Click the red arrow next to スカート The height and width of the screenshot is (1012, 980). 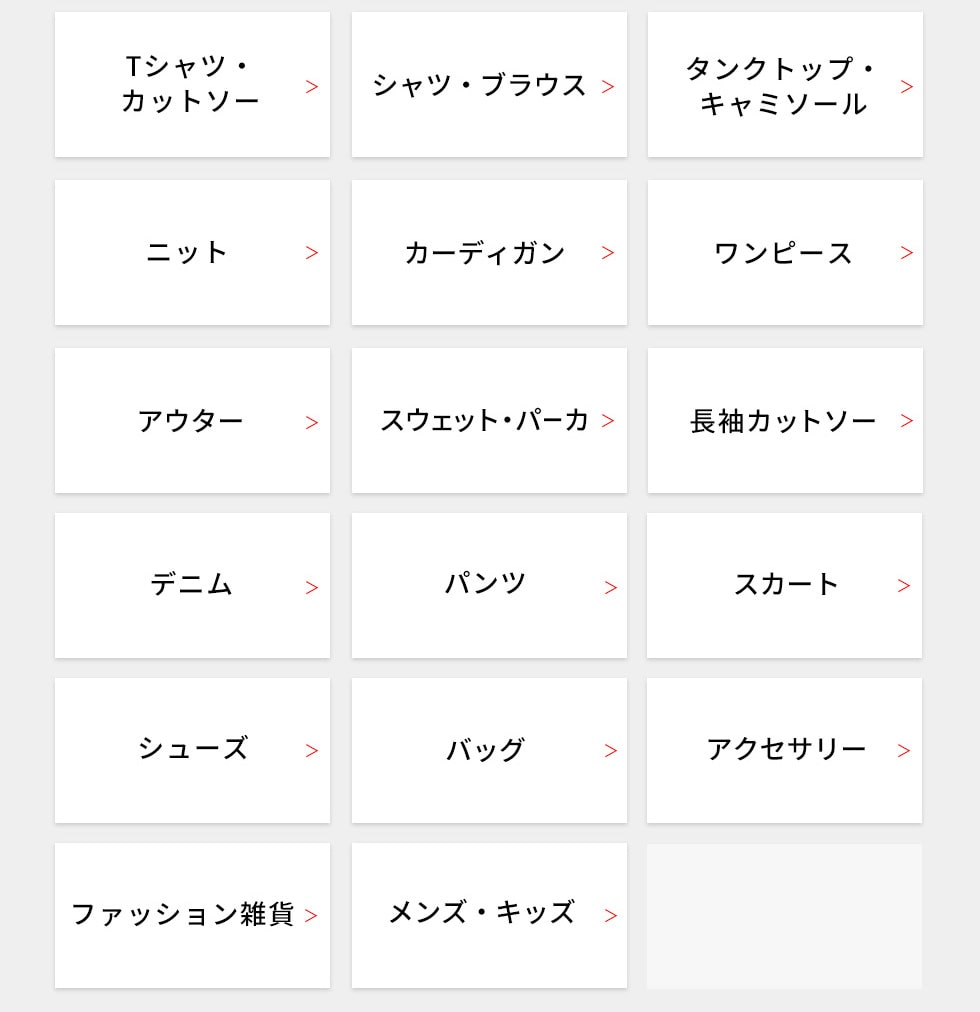pos(904,586)
